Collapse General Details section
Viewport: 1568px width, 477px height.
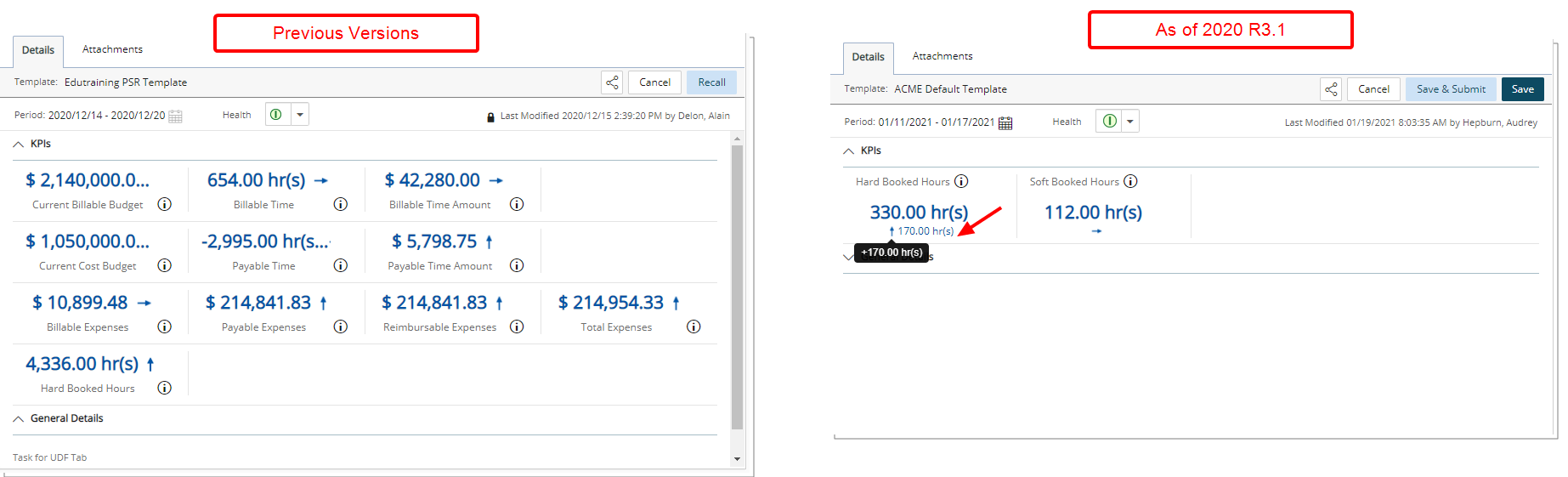pos(19,419)
